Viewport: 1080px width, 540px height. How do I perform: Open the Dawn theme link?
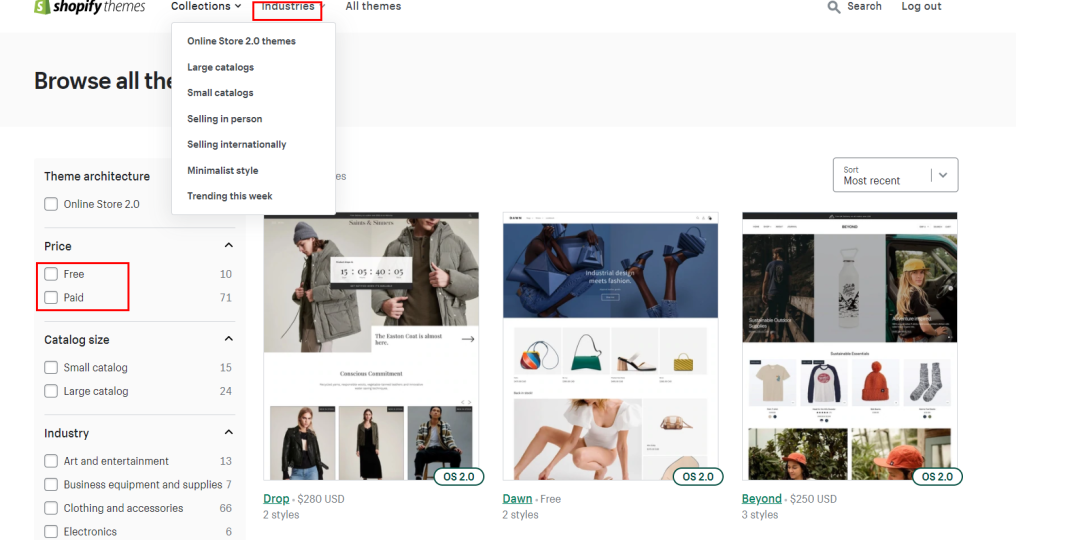coord(517,499)
